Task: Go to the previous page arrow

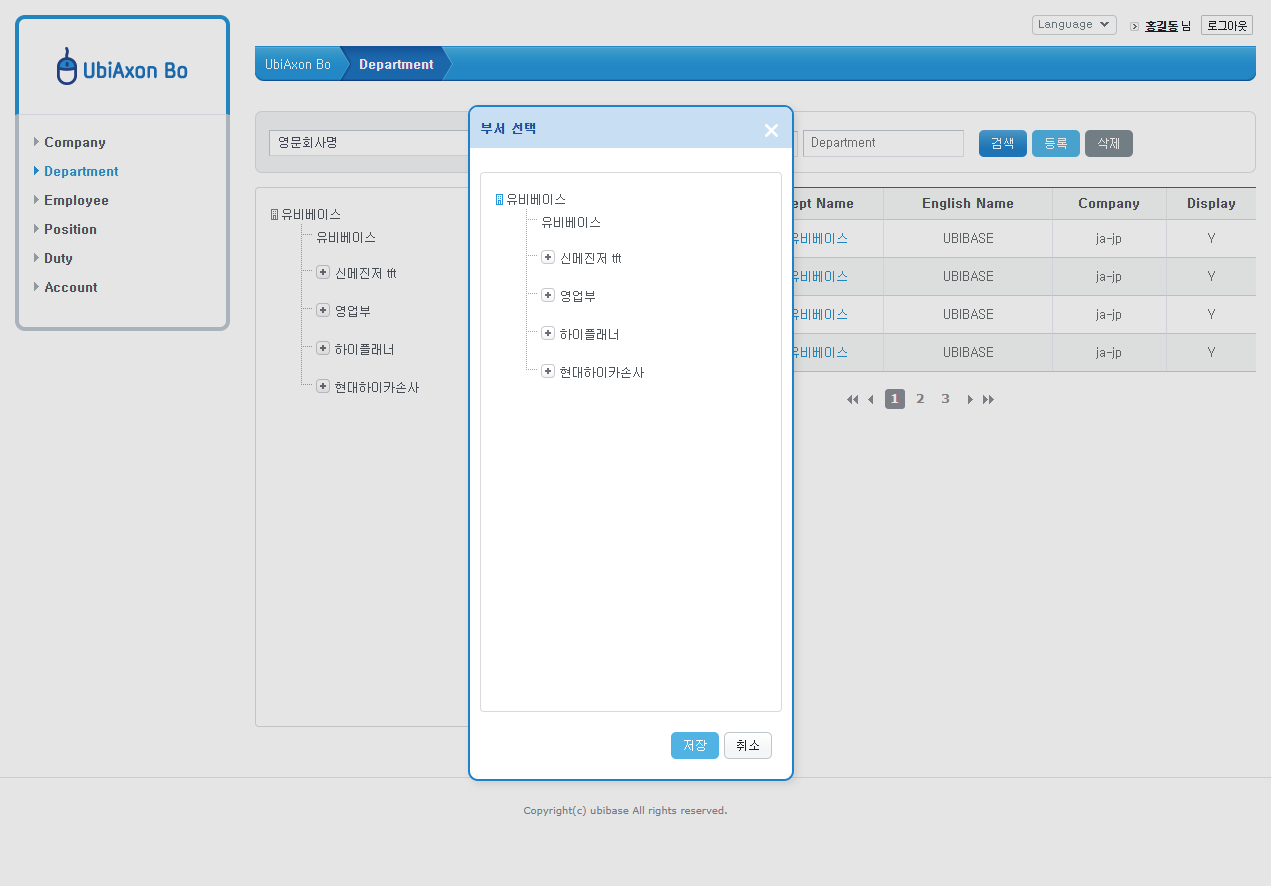Action: tap(870, 400)
